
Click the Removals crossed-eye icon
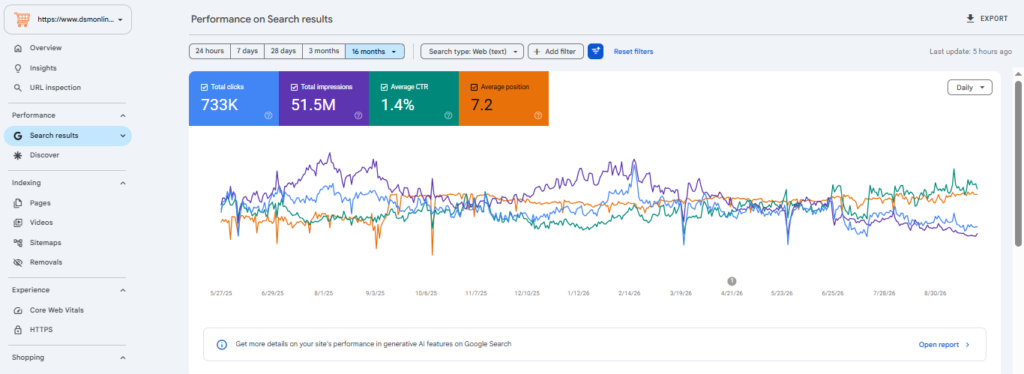pyautogui.click(x=18, y=262)
